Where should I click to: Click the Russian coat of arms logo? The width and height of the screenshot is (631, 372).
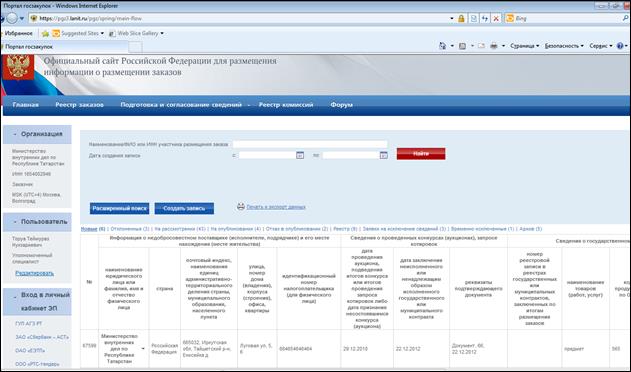coord(18,67)
